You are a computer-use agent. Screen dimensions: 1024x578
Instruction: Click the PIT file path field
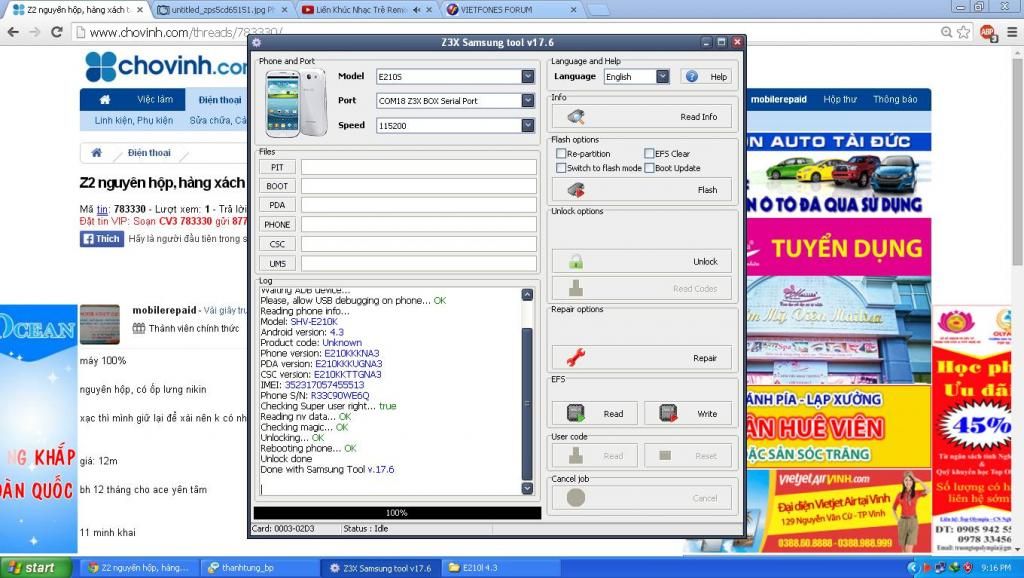419,167
